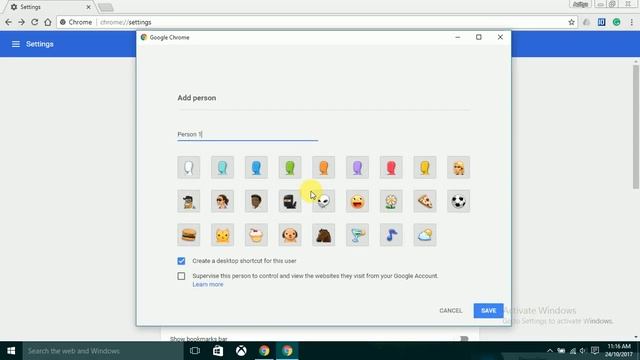The image size is (640, 360).
Task: Choose the alien avatar
Action: [x=324, y=201]
